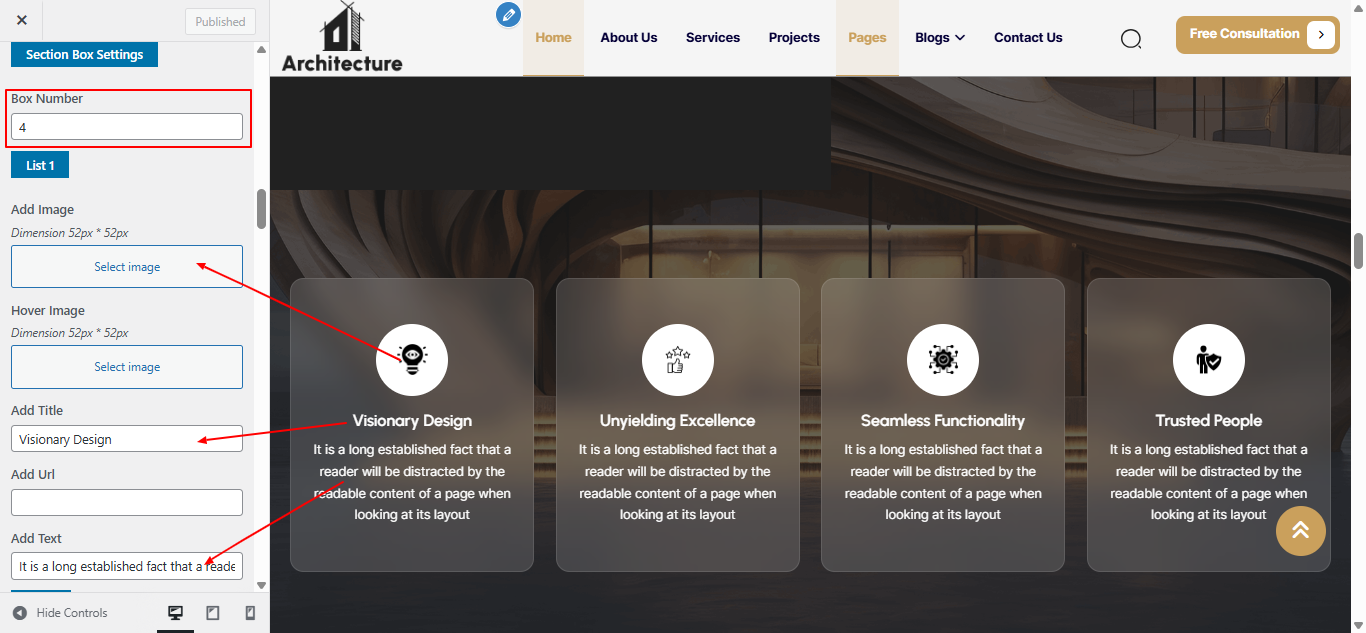1366x633 pixels.
Task: Expand the Blogs dropdown menu
Action: (x=939, y=37)
